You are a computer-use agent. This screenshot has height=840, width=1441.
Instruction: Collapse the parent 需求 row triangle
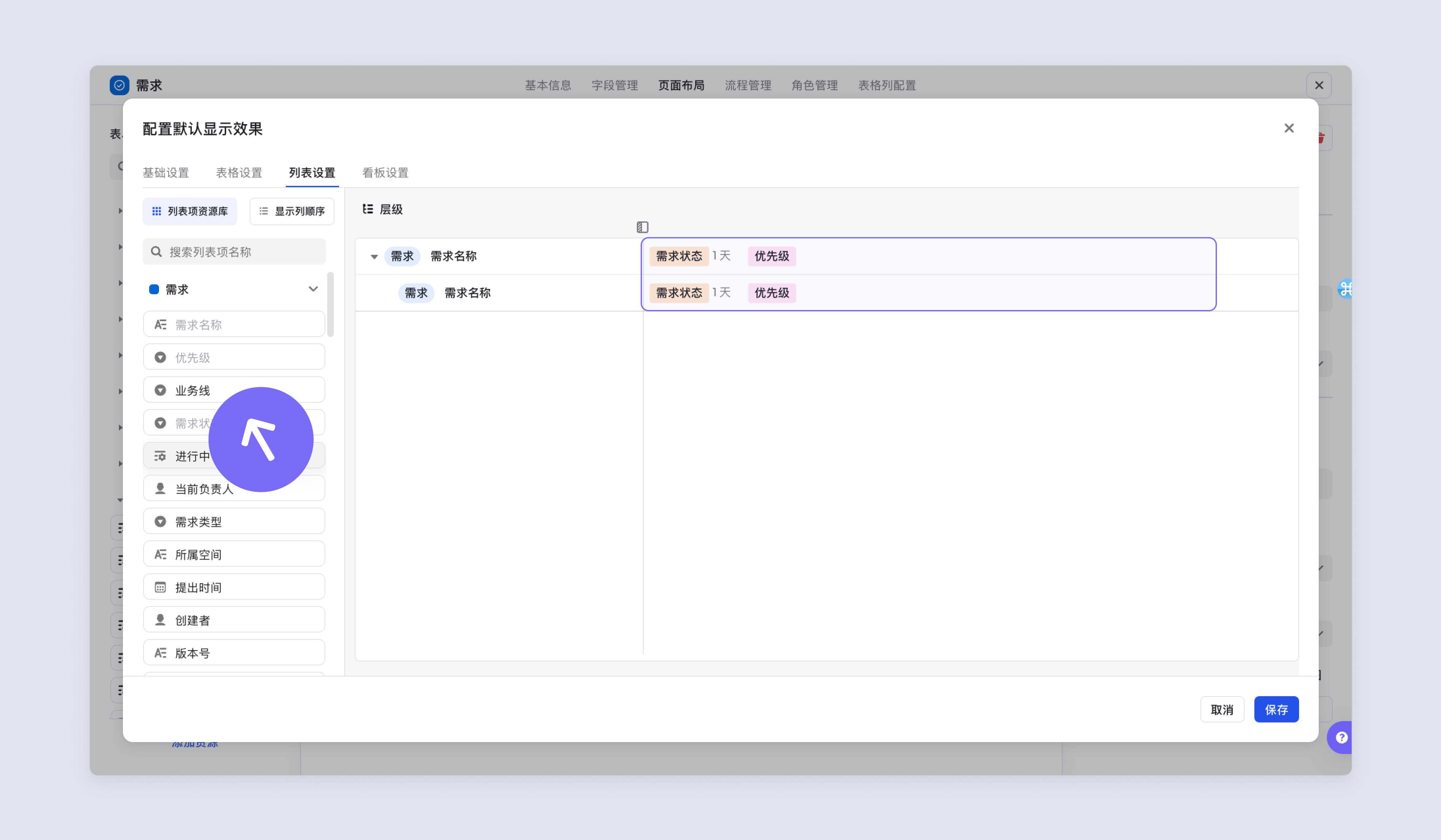point(374,256)
